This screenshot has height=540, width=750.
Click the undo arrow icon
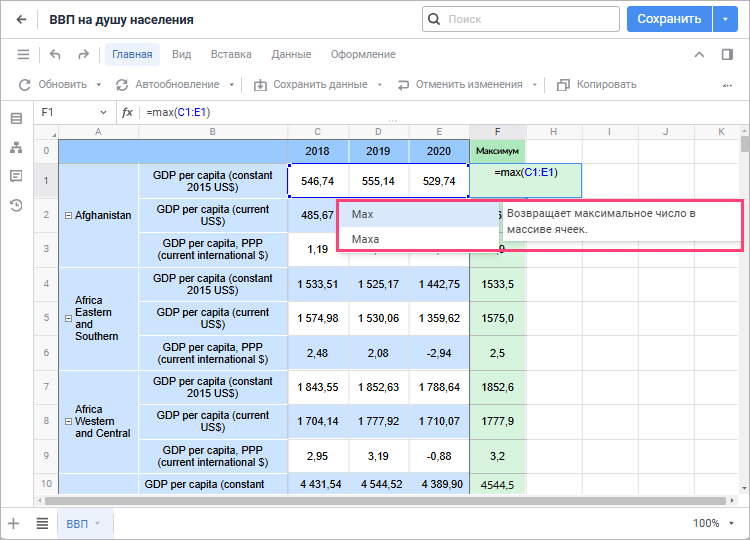pyautogui.click(x=55, y=54)
